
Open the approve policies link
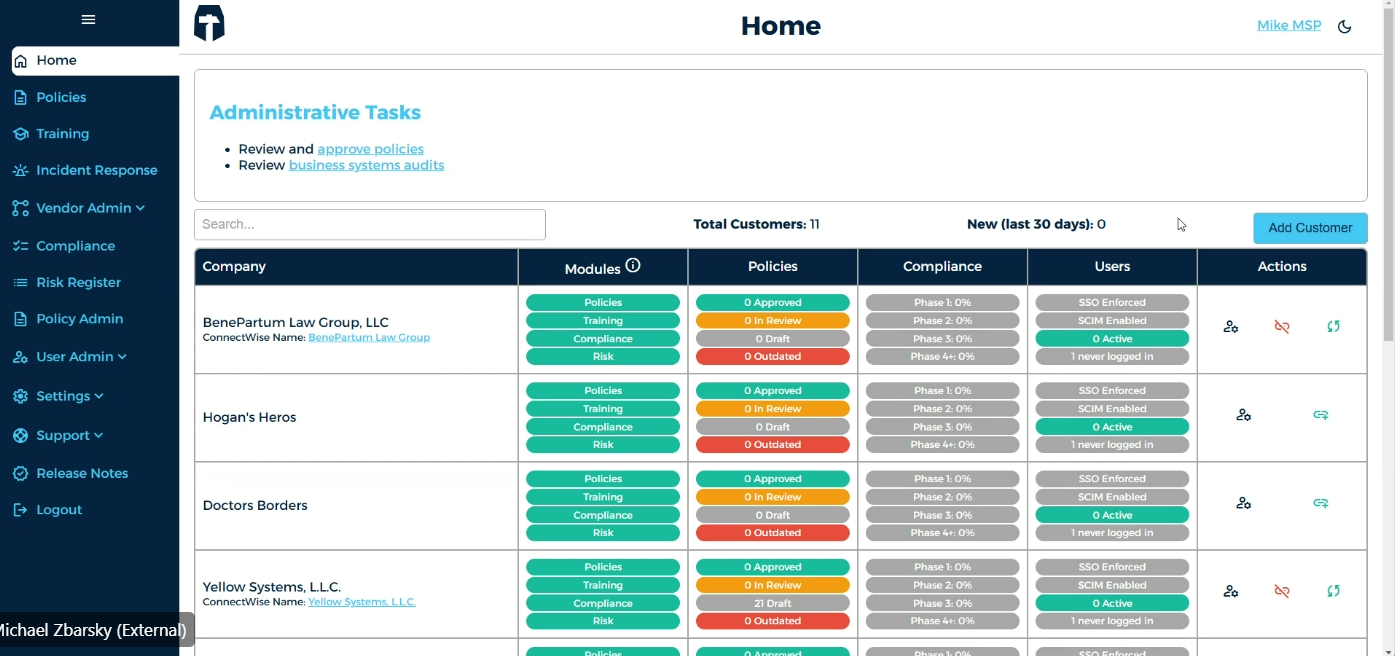(370, 148)
